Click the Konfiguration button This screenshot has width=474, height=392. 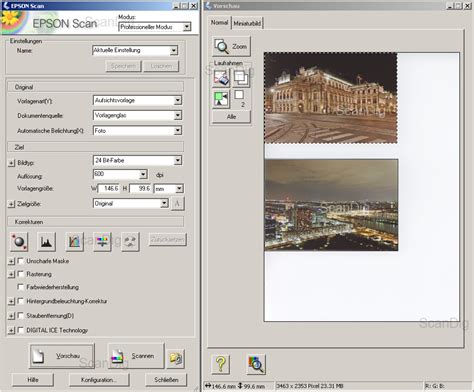coord(99,380)
